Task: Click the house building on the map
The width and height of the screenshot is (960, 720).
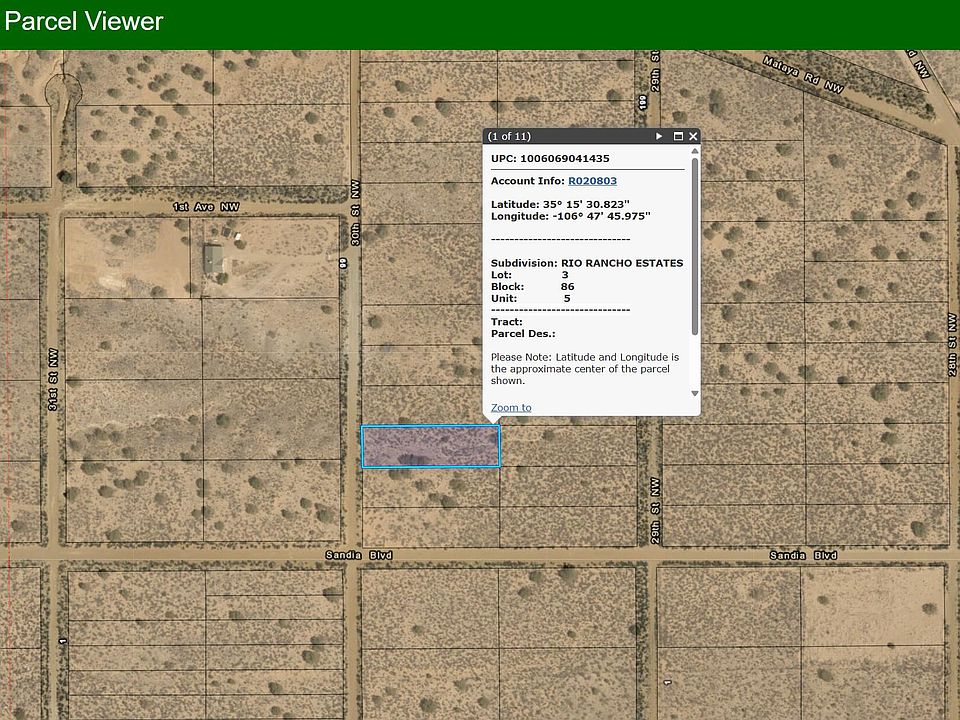Action: pos(213,259)
